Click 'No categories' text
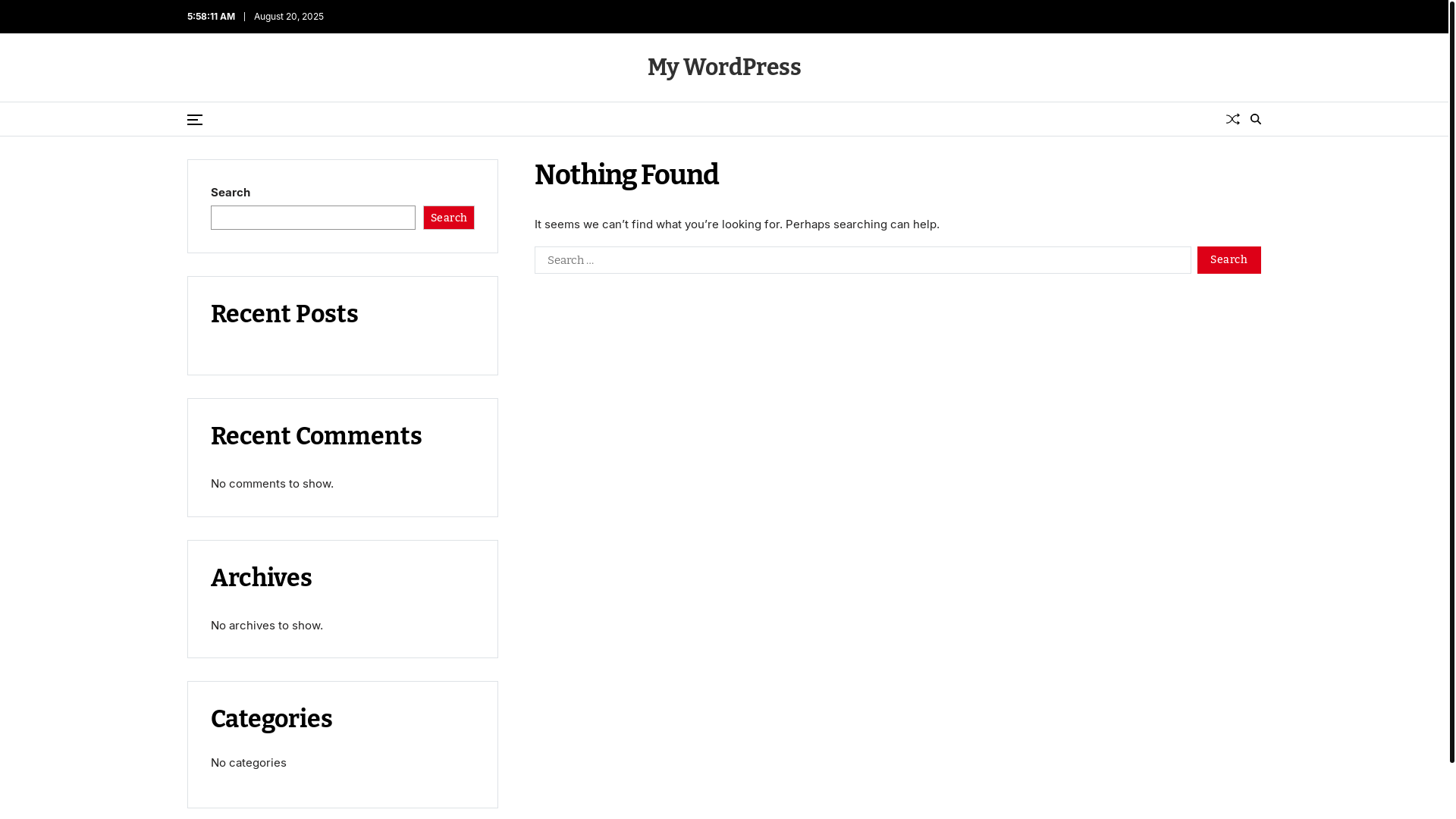The width and height of the screenshot is (1456, 819). [x=249, y=763]
